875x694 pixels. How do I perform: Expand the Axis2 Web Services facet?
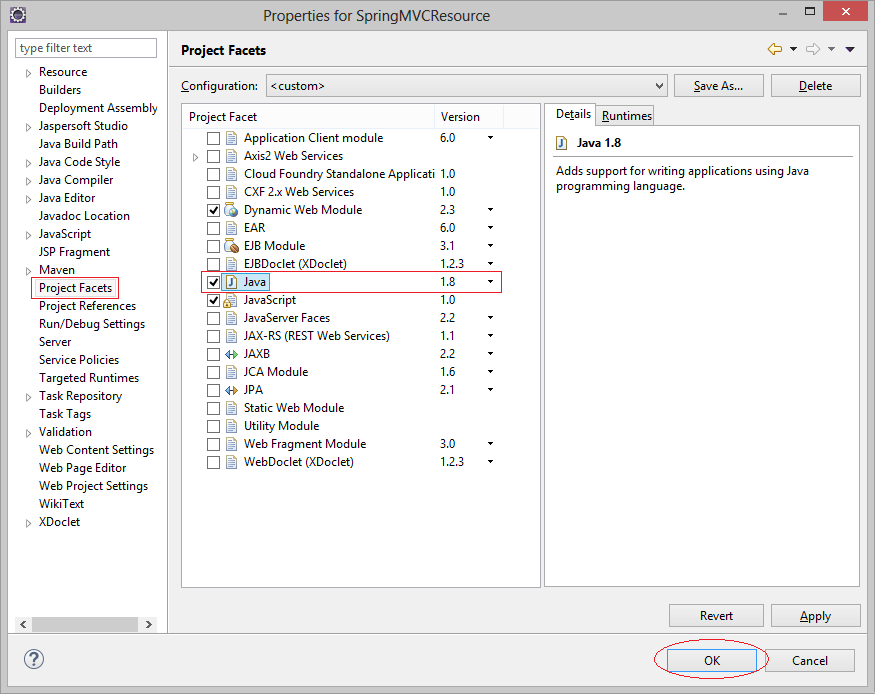point(195,157)
